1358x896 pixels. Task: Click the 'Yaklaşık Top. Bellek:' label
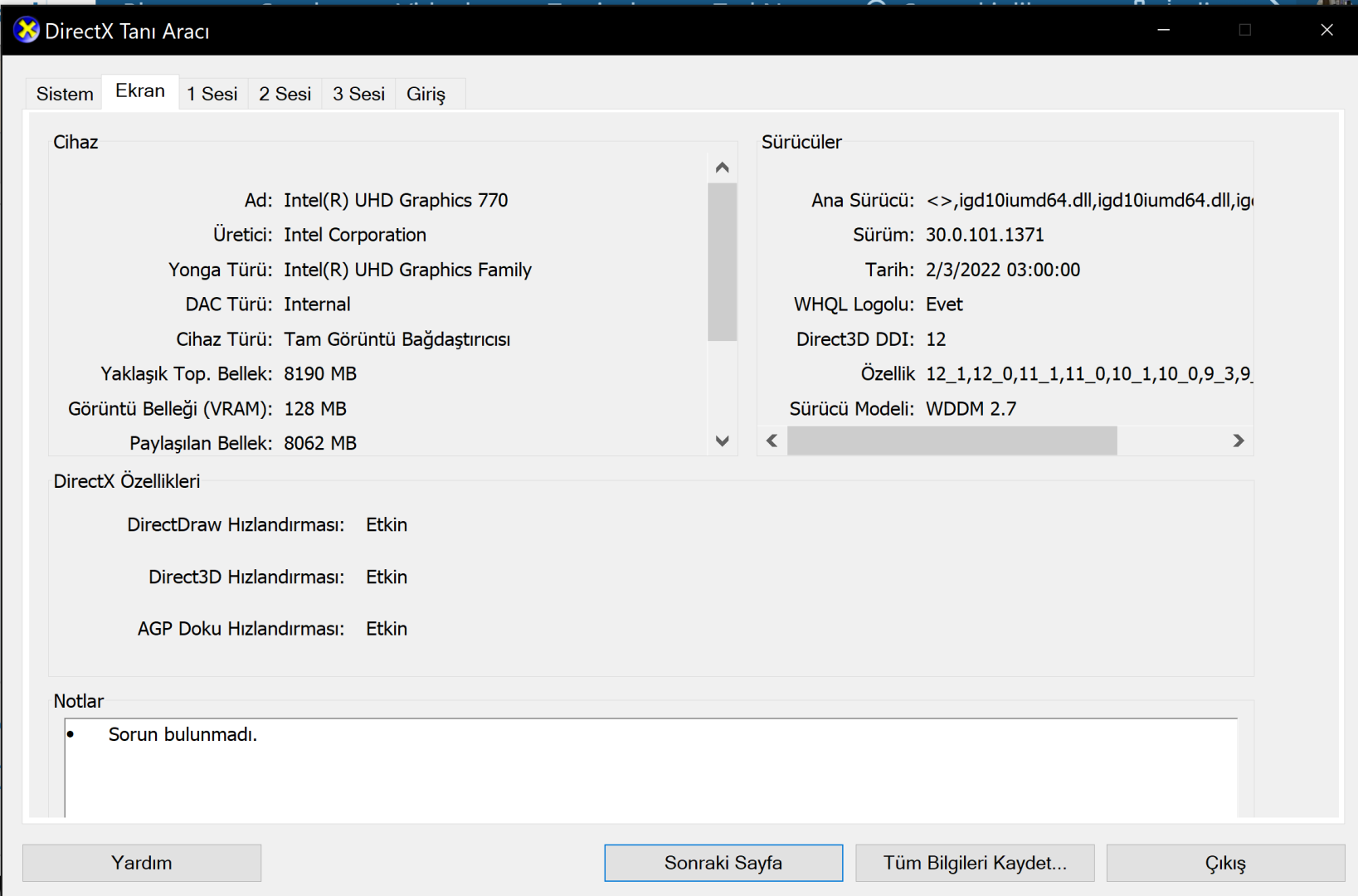point(187,374)
